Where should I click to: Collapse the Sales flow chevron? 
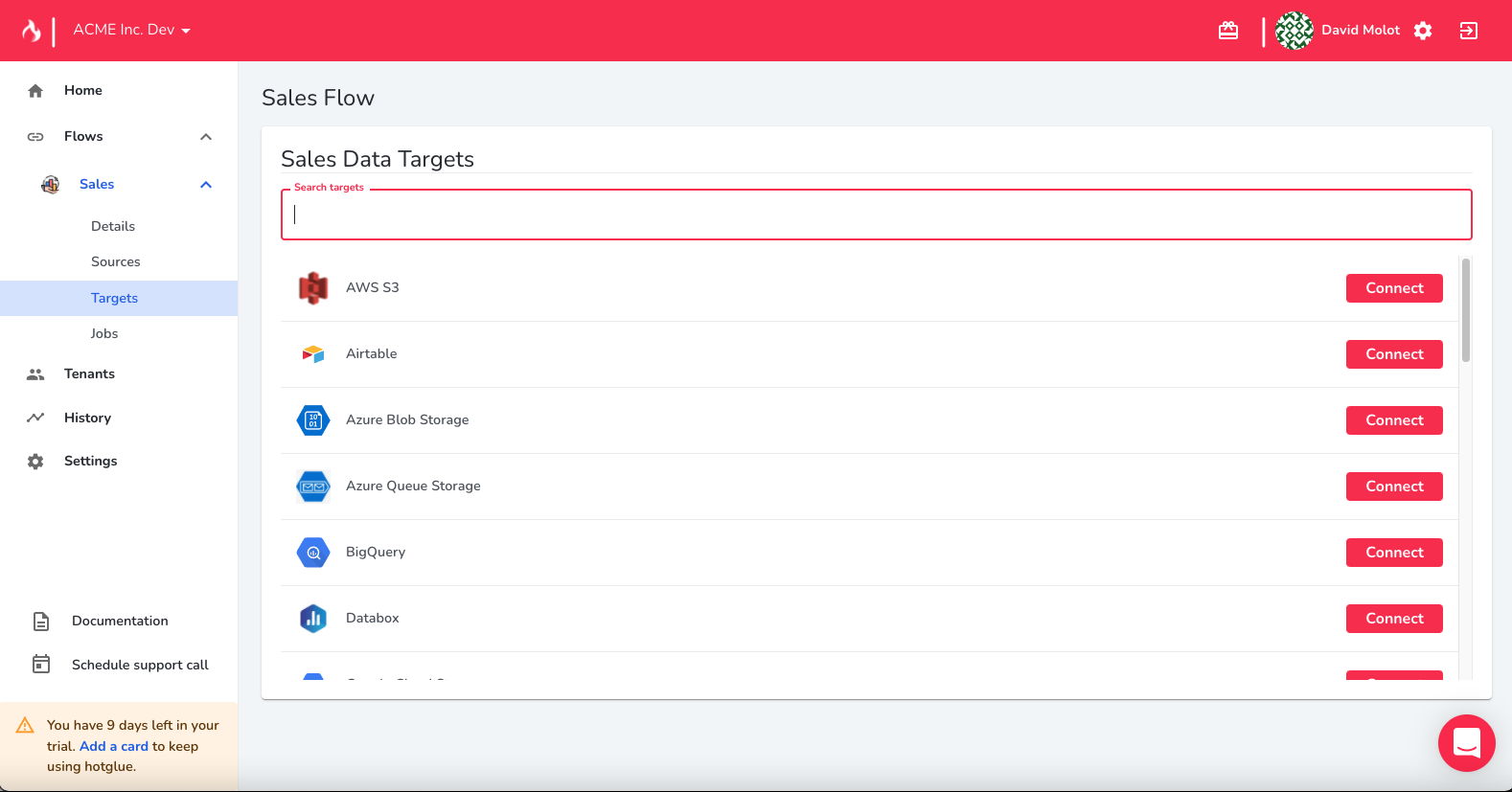click(206, 185)
